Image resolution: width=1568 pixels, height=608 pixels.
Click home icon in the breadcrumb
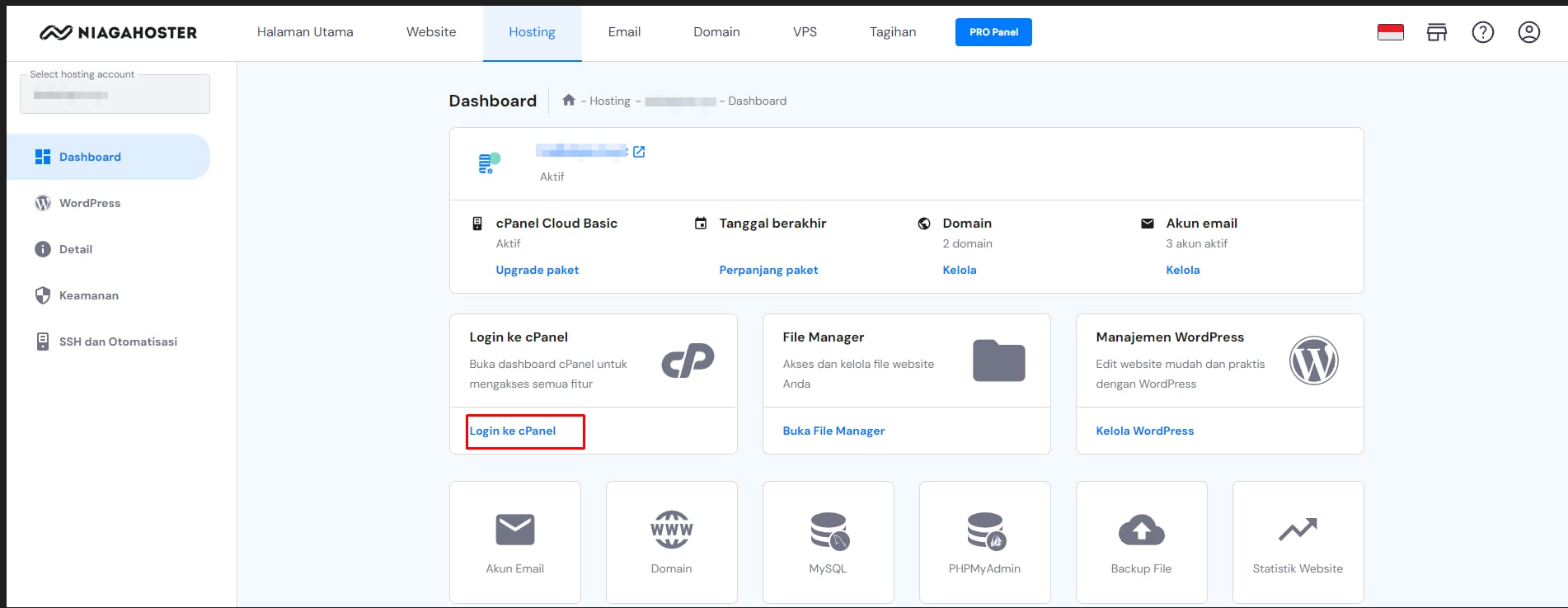pos(568,101)
